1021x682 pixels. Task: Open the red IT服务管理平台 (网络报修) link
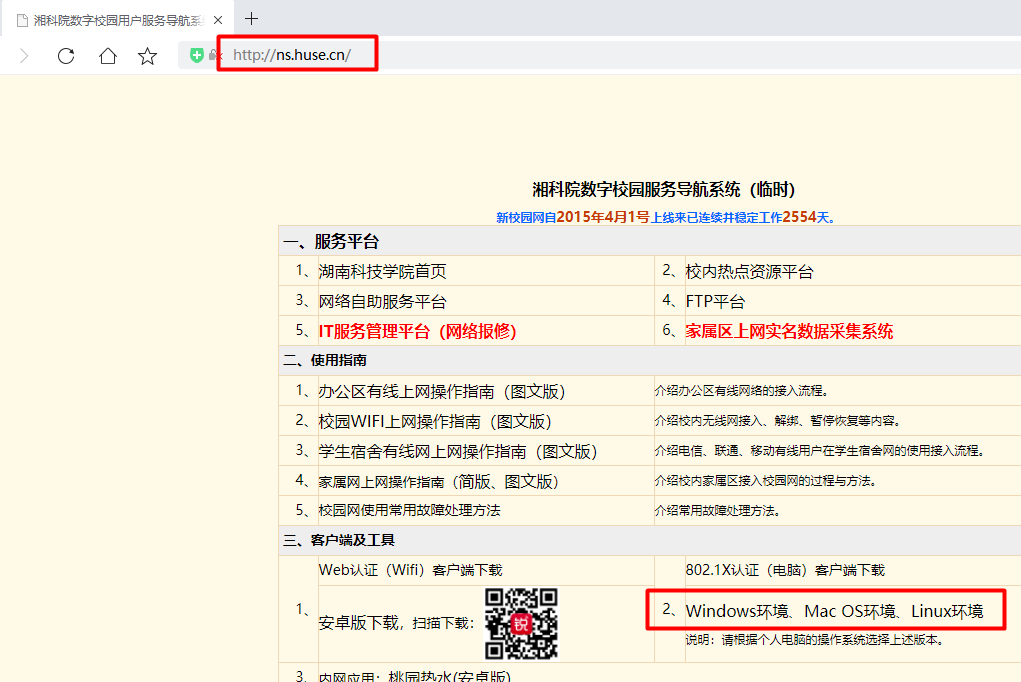(x=417, y=332)
